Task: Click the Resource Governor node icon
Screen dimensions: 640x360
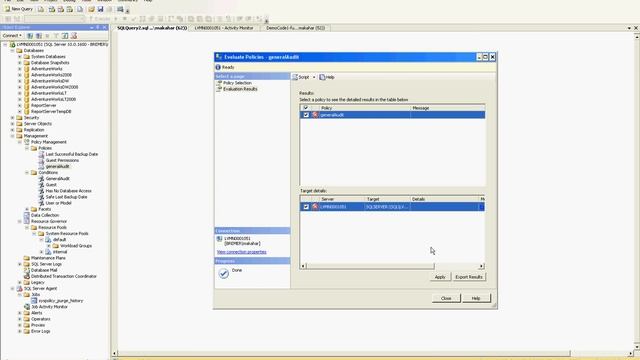Action: pos(27,221)
